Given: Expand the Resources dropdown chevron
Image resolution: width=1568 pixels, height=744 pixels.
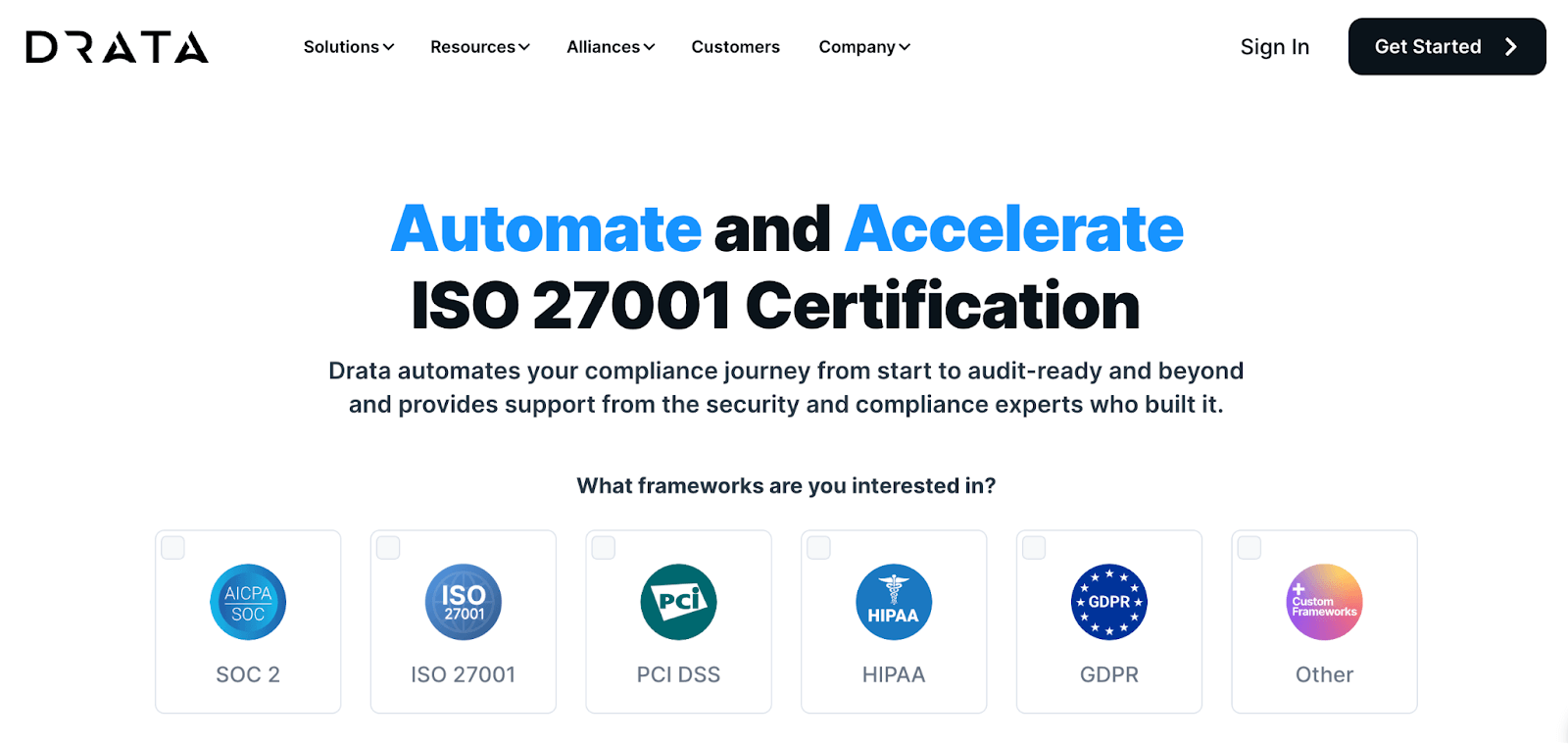Looking at the screenshot, I should (524, 47).
